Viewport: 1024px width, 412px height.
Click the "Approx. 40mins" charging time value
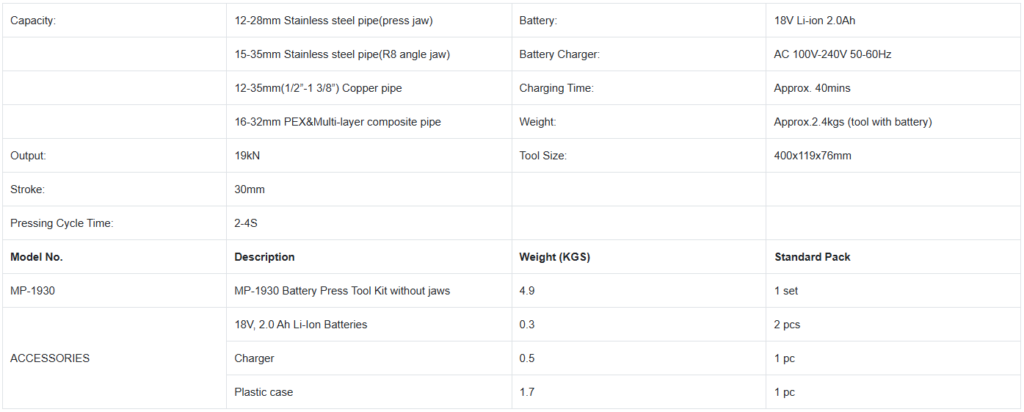tap(812, 88)
